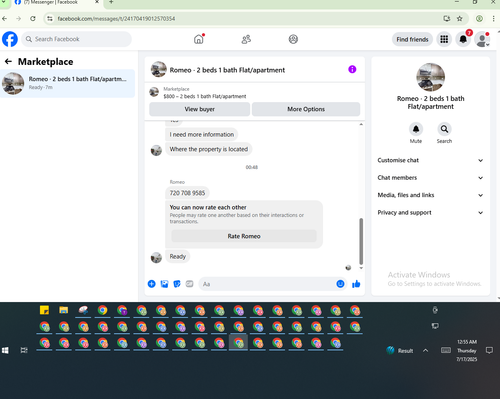Viewport: 500px width, 399px height.
Task: Go back in browser history
Action: 5,19
